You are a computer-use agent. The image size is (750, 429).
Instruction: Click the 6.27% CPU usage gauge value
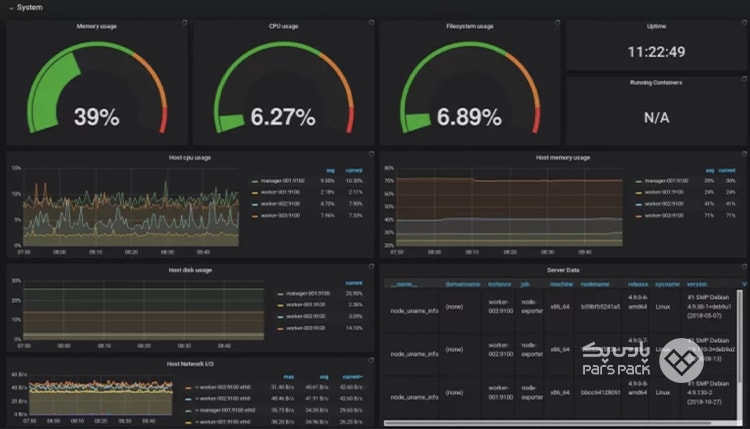coord(283,117)
